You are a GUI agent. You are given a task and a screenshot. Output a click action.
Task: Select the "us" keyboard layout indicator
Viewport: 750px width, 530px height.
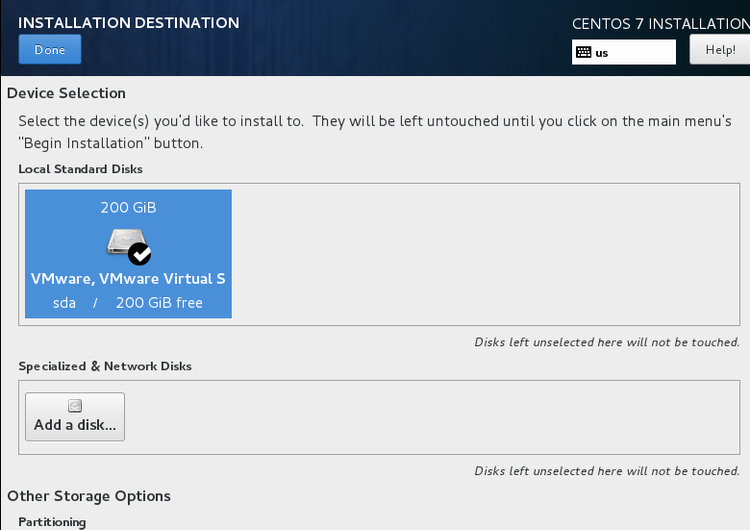coord(602,53)
